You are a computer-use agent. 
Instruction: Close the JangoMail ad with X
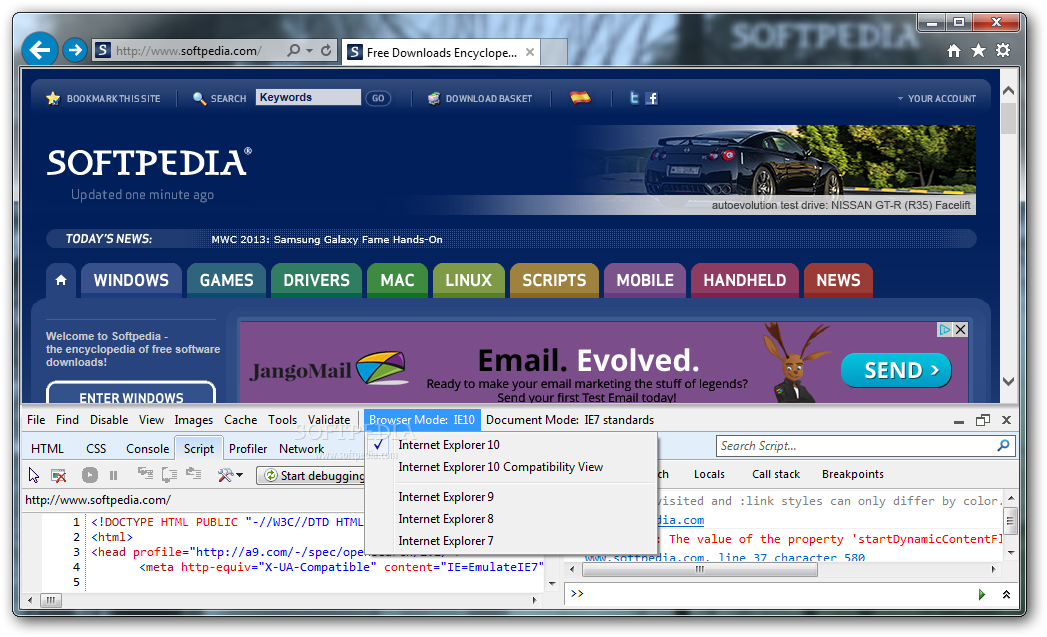(x=960, y=329)
